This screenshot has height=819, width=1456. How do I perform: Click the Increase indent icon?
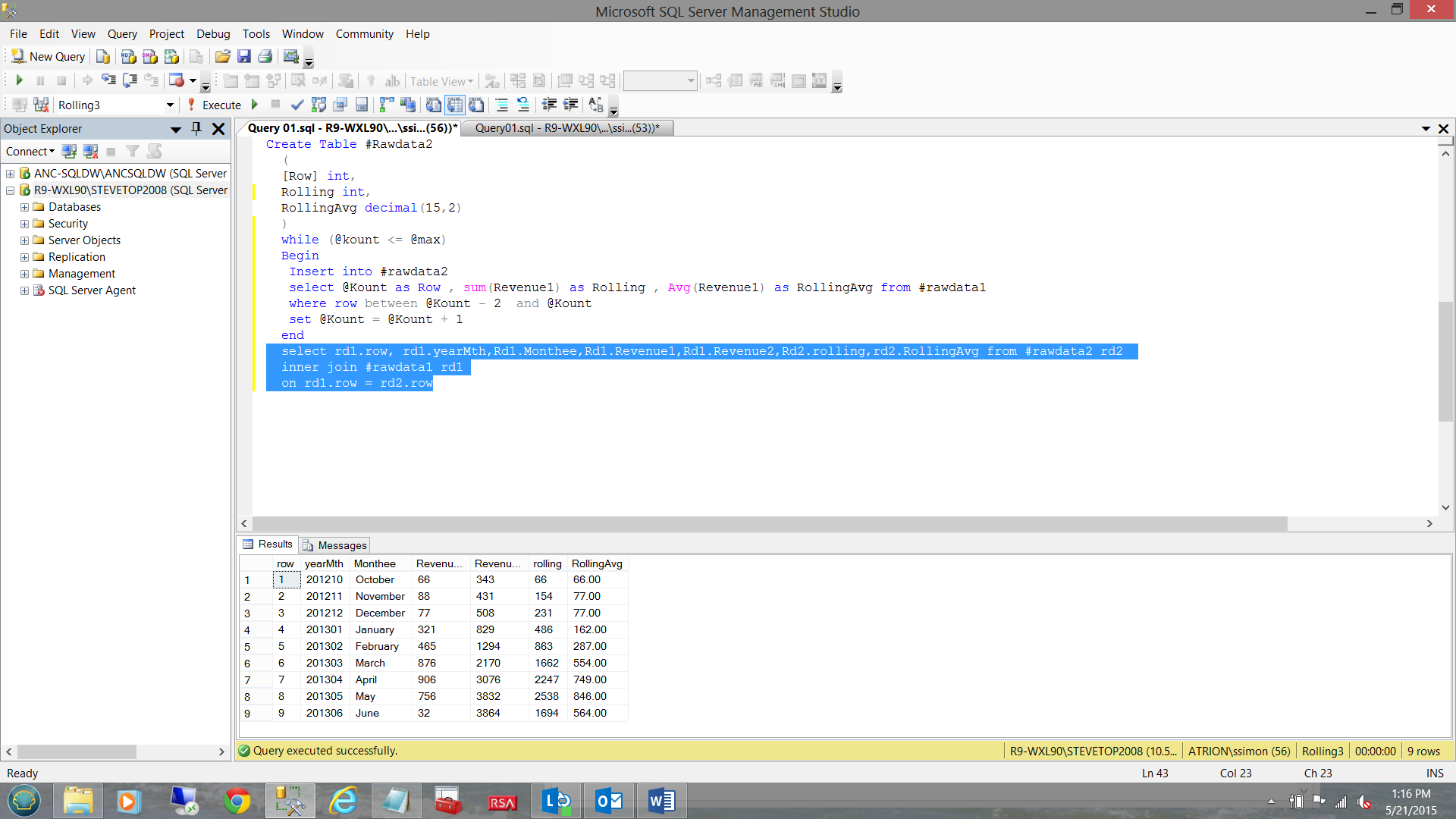pyautogui.click(x=571, y=105)
